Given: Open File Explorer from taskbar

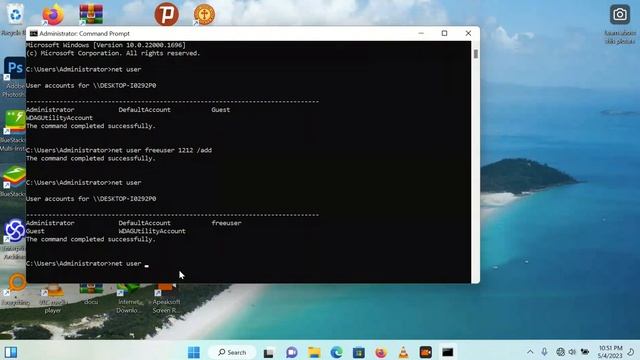Looking at the screenshot, I should pos(314,352).
